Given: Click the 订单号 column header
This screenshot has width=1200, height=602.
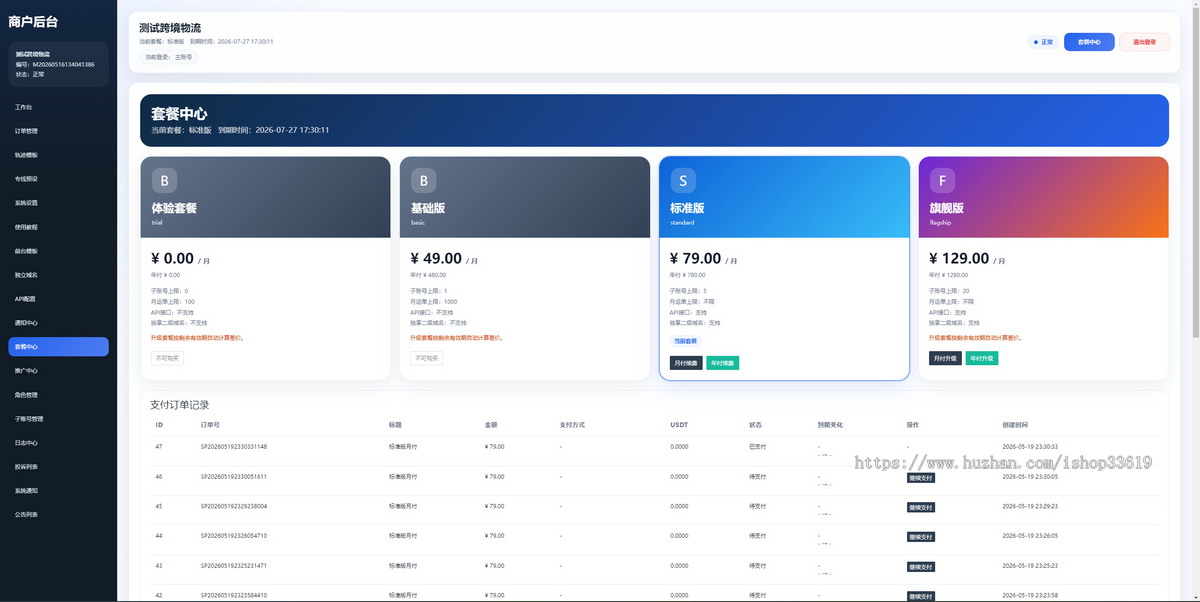Looking at the screenshot, I should 209,425.
